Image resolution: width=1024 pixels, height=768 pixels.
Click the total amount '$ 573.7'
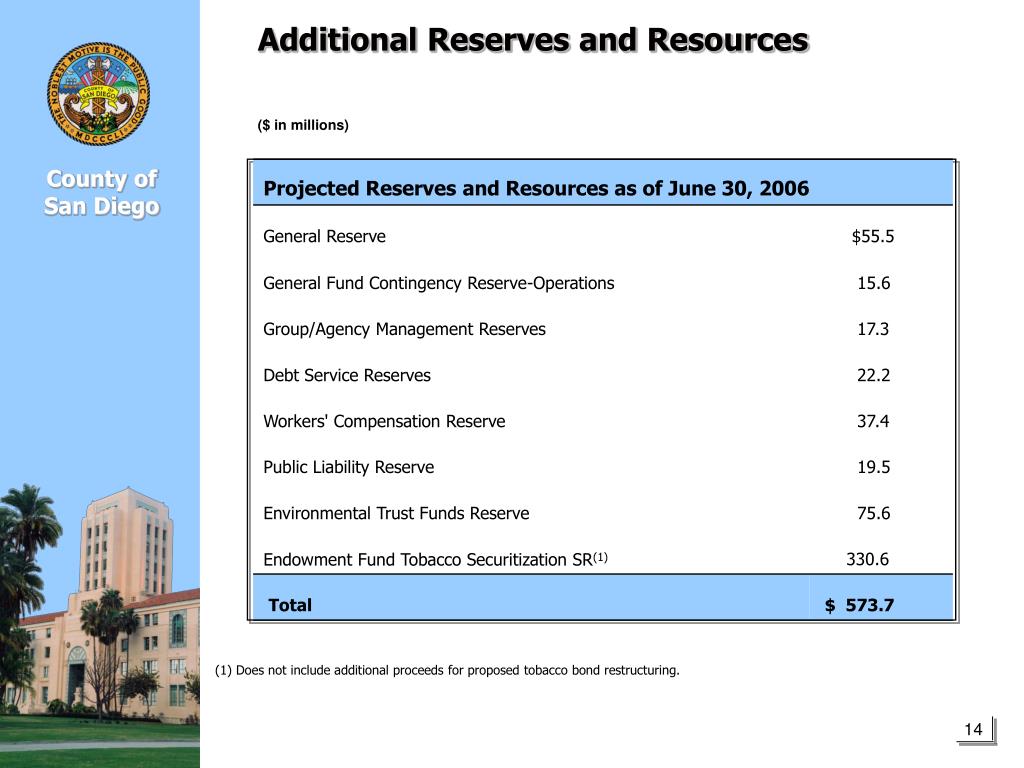(x=859, y=605)
